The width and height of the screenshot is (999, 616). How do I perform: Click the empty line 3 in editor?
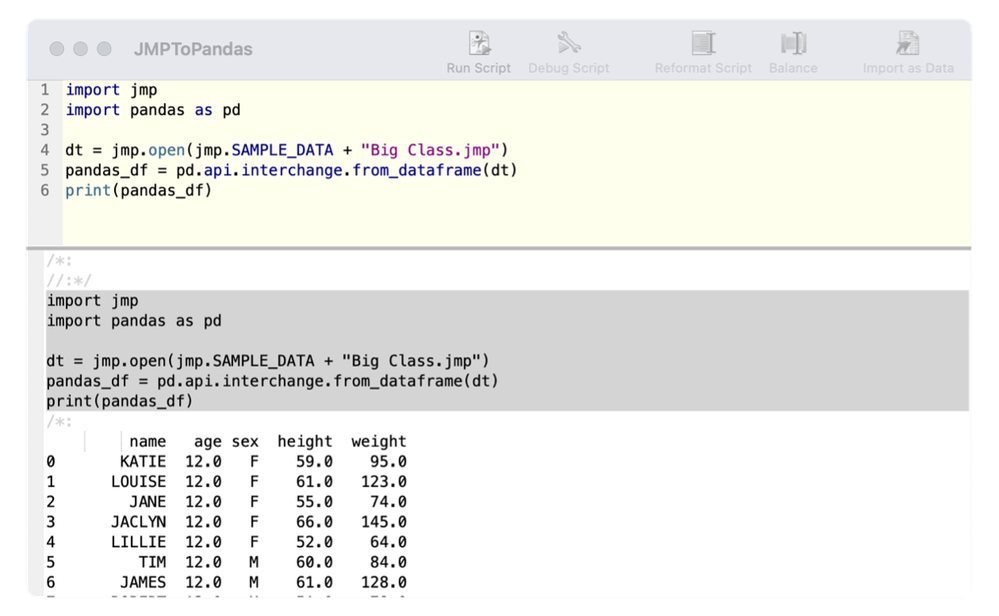coord(200,130)
